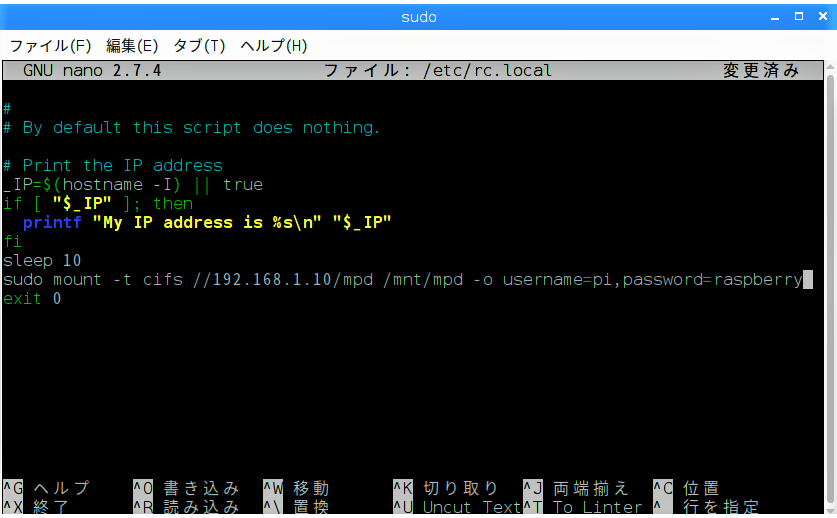Click the '^C 位置' shortcut hint
The height and width of the screenshot is (518, 837).
(686, 488)
